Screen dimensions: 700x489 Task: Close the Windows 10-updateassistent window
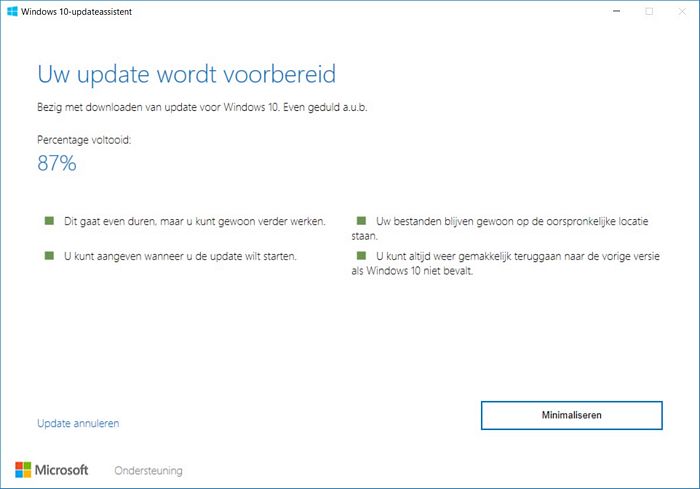click(x=682, y=11)
